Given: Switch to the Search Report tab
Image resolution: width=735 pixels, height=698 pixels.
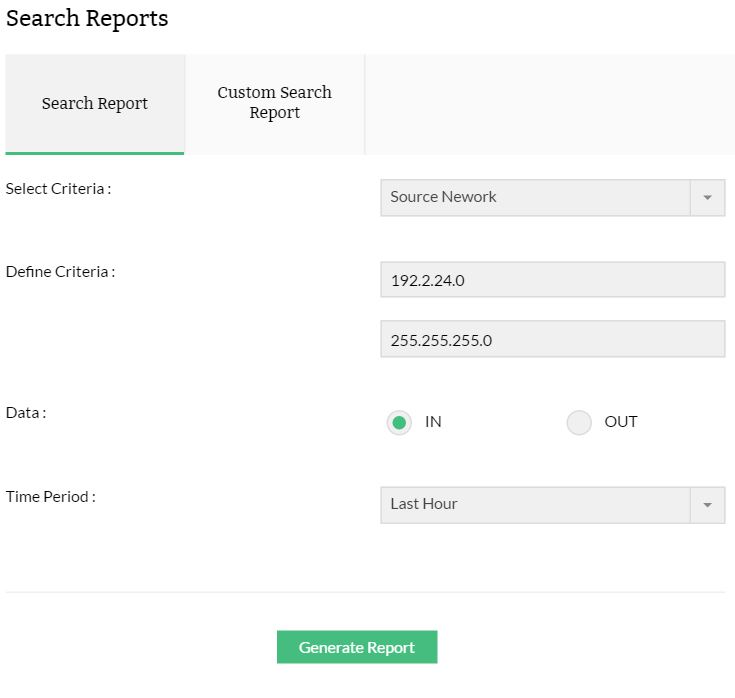Looking at the screenshot, I should click(x=95, y=104).
